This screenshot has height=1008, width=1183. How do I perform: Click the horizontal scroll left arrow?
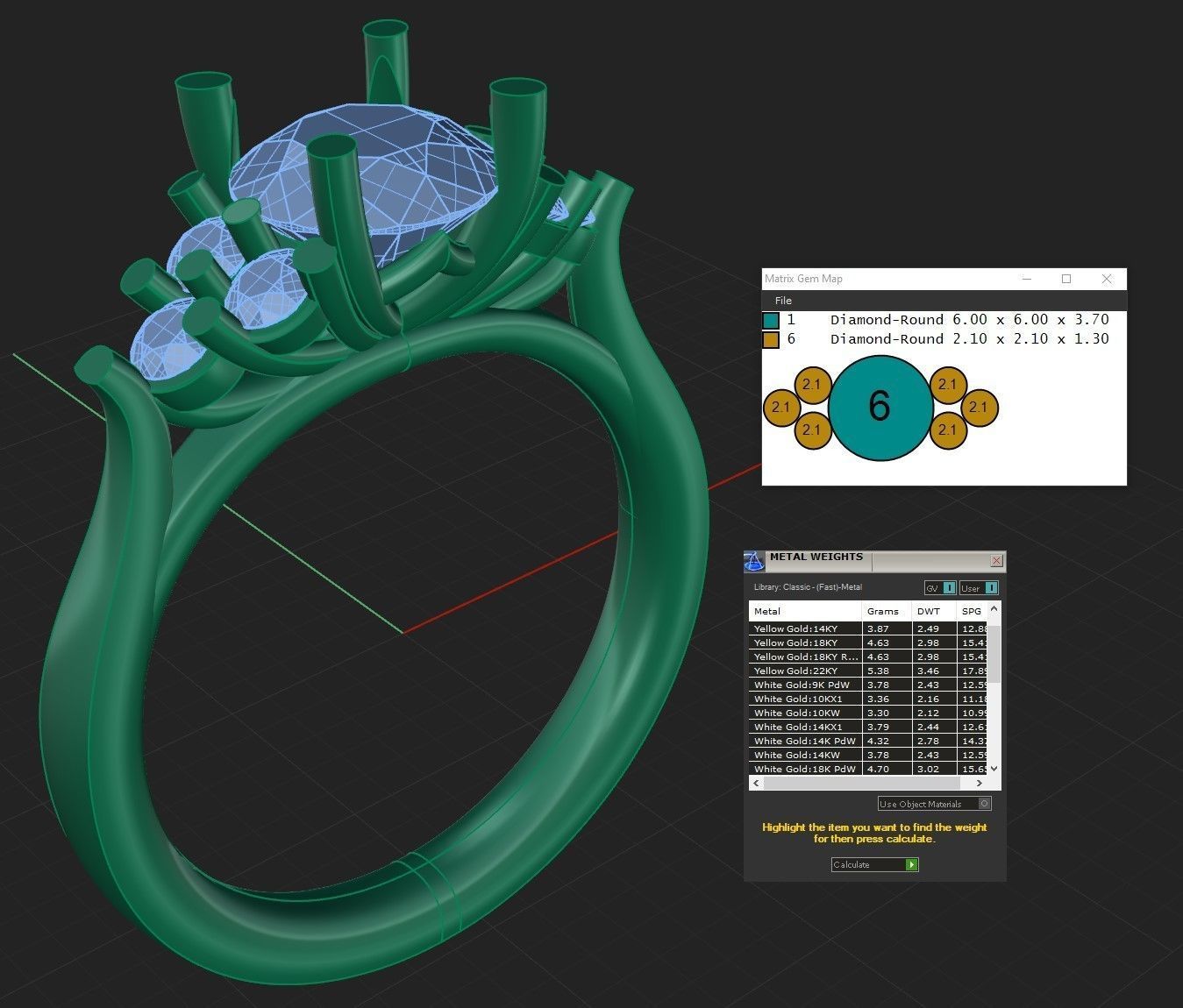pos(756,783)
